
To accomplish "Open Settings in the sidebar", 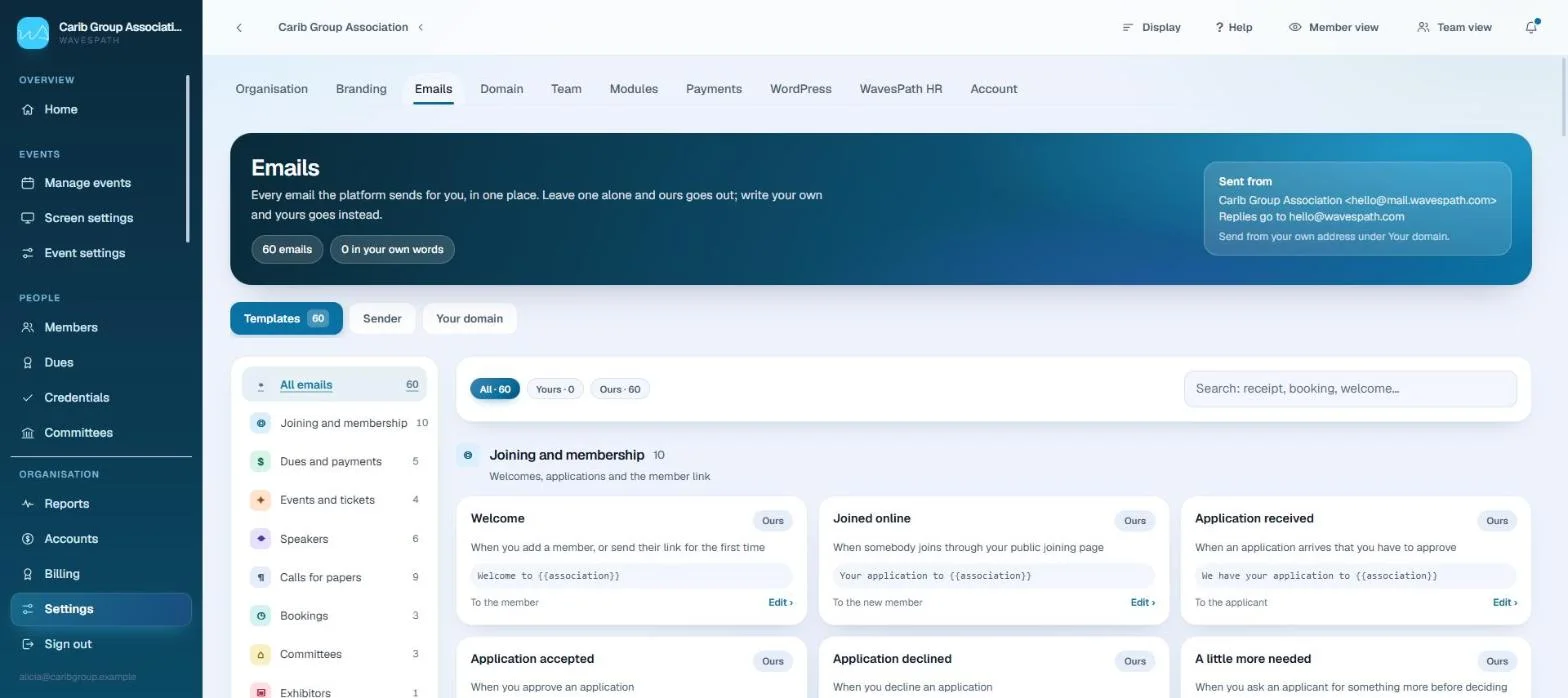I will (101, 609).
